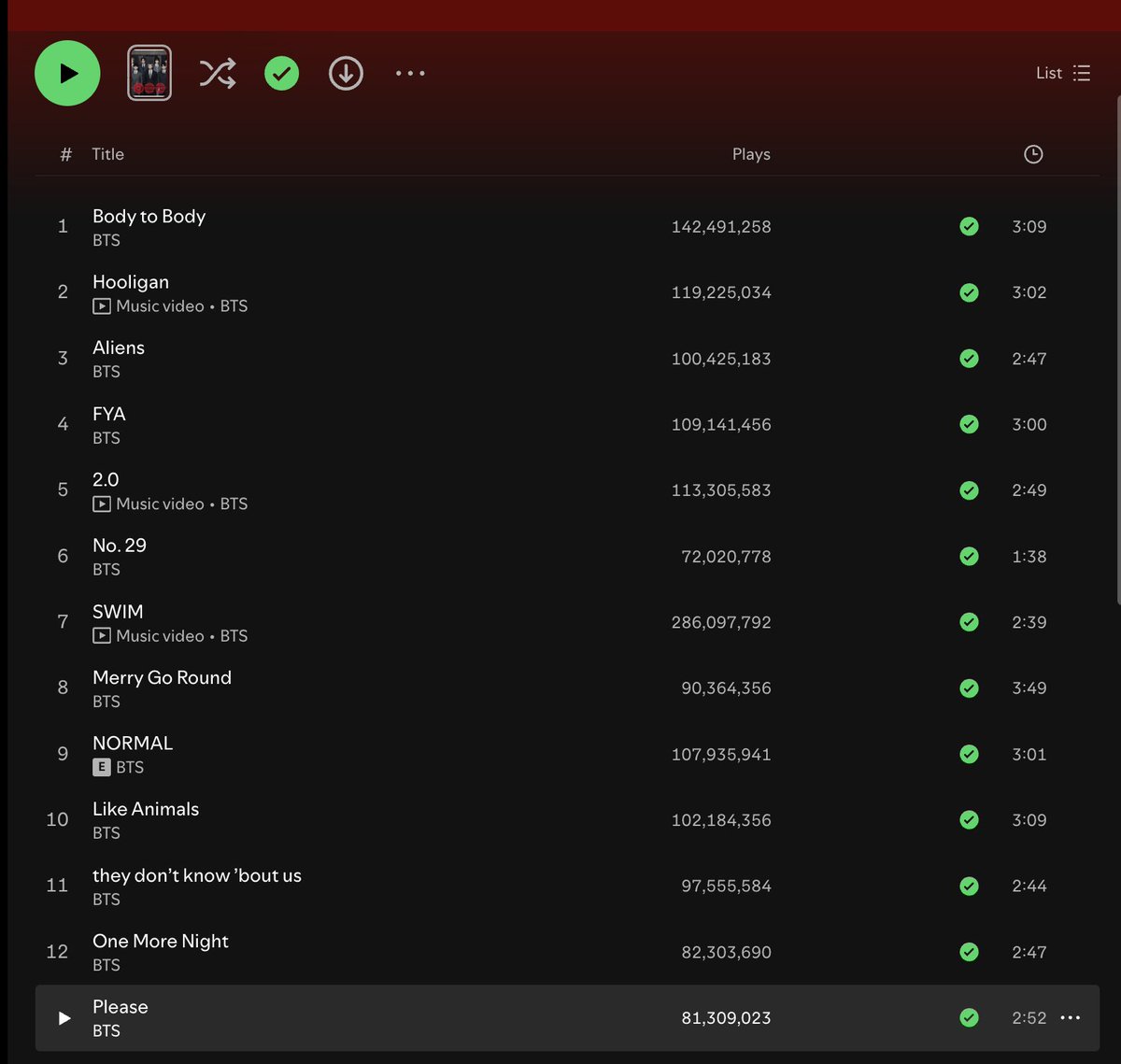Screen dimensions: 1121x1064
Task: Toggle the saved checkmark for the track 2.0
Action: click(x=970, y=490)
